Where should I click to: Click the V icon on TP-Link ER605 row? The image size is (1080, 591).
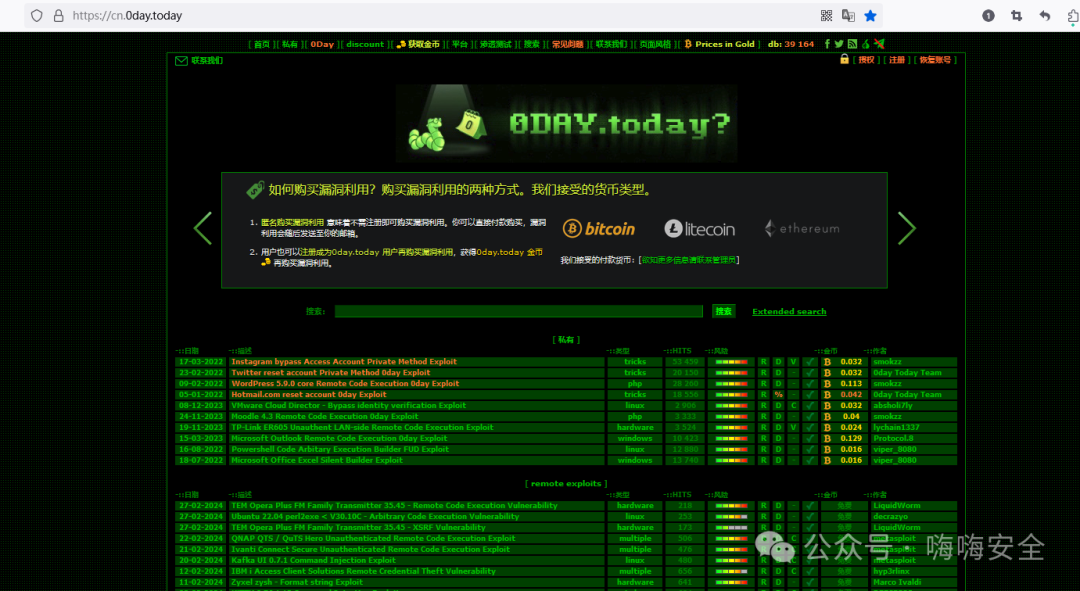(x=793, y=428)
